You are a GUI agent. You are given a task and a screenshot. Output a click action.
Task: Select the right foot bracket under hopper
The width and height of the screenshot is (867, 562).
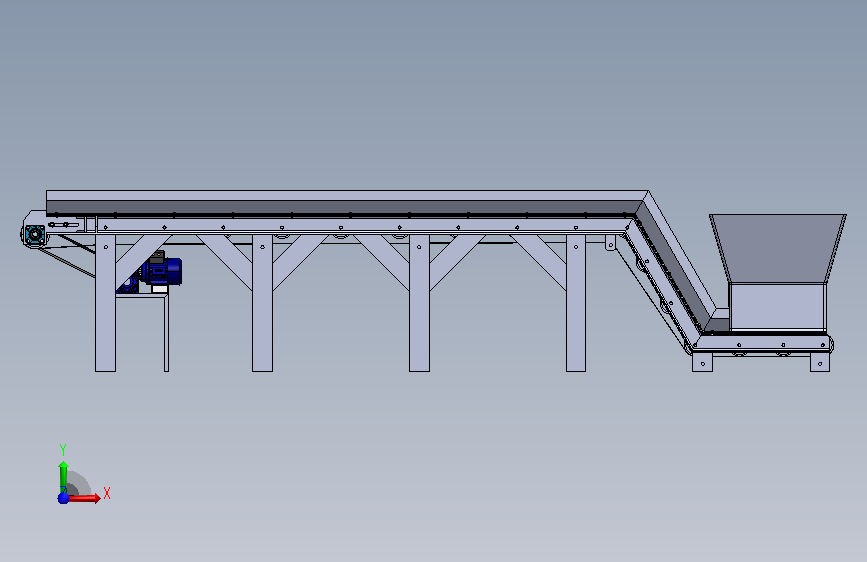(x=819, y=362)
